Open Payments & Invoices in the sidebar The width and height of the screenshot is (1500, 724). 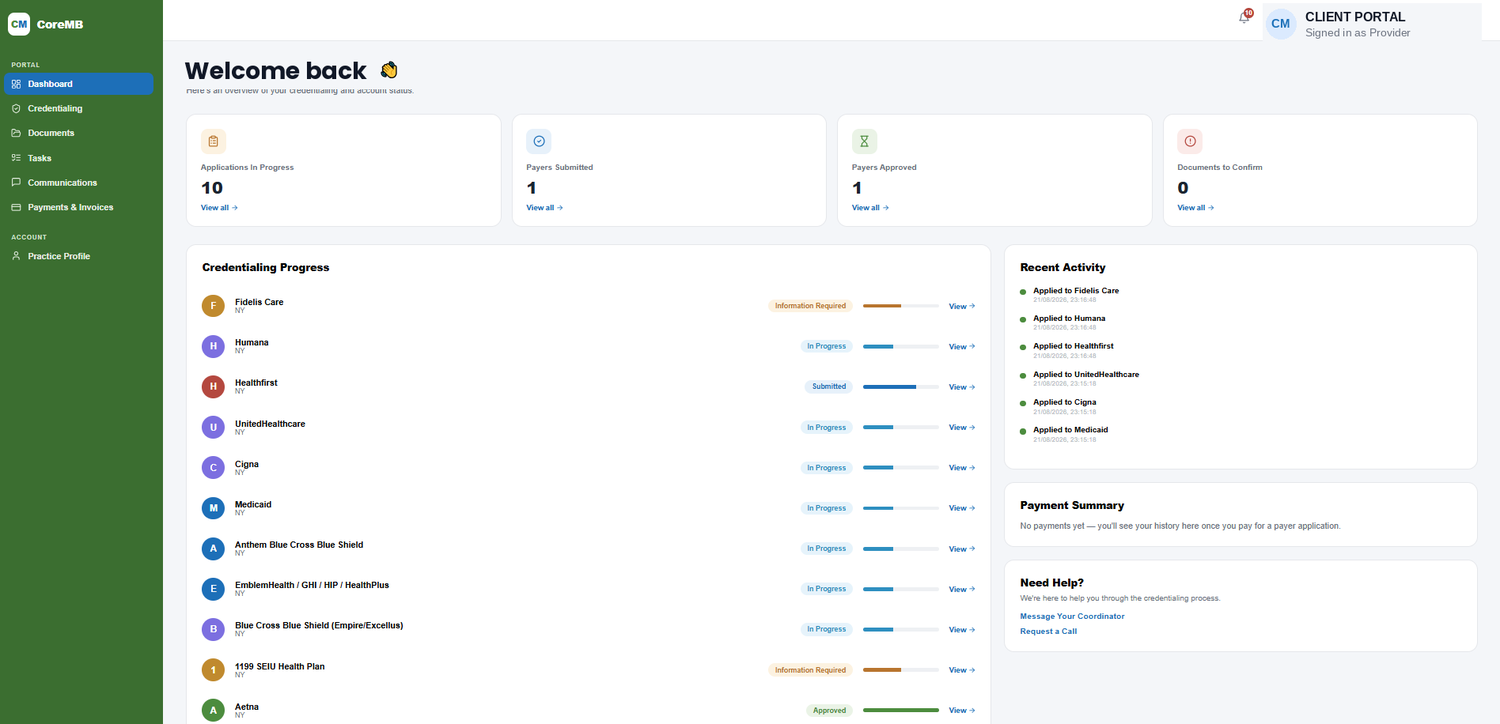click(79, 207)
